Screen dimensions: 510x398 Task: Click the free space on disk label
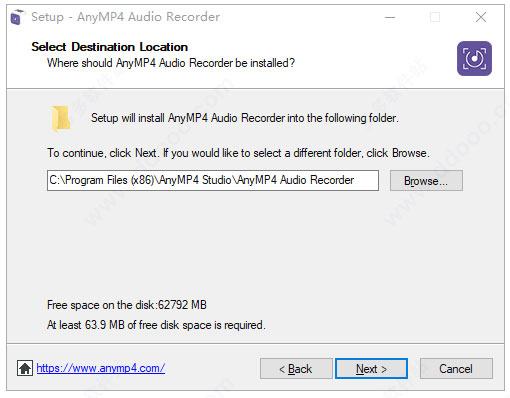point(127,305)
